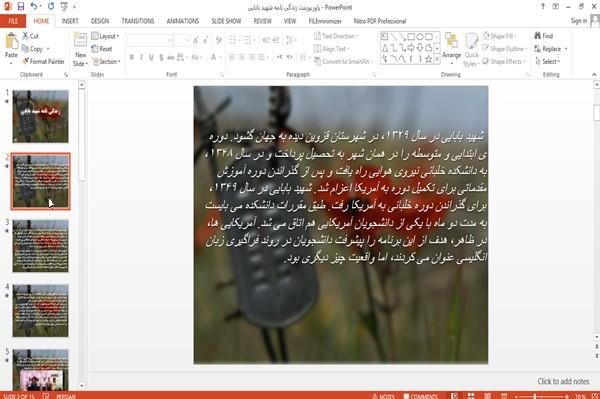Screen dimensions: 600x399
Task: Click Sign in link at top right
Action: coord(579,21)
